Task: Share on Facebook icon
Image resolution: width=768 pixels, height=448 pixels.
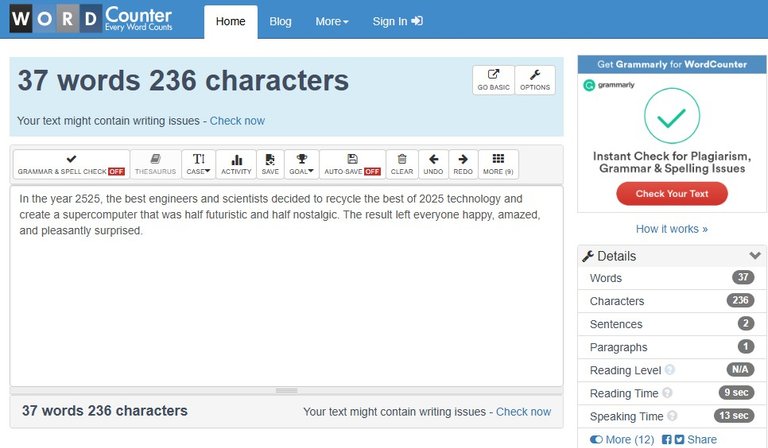Action: click(x=667, y=440)
